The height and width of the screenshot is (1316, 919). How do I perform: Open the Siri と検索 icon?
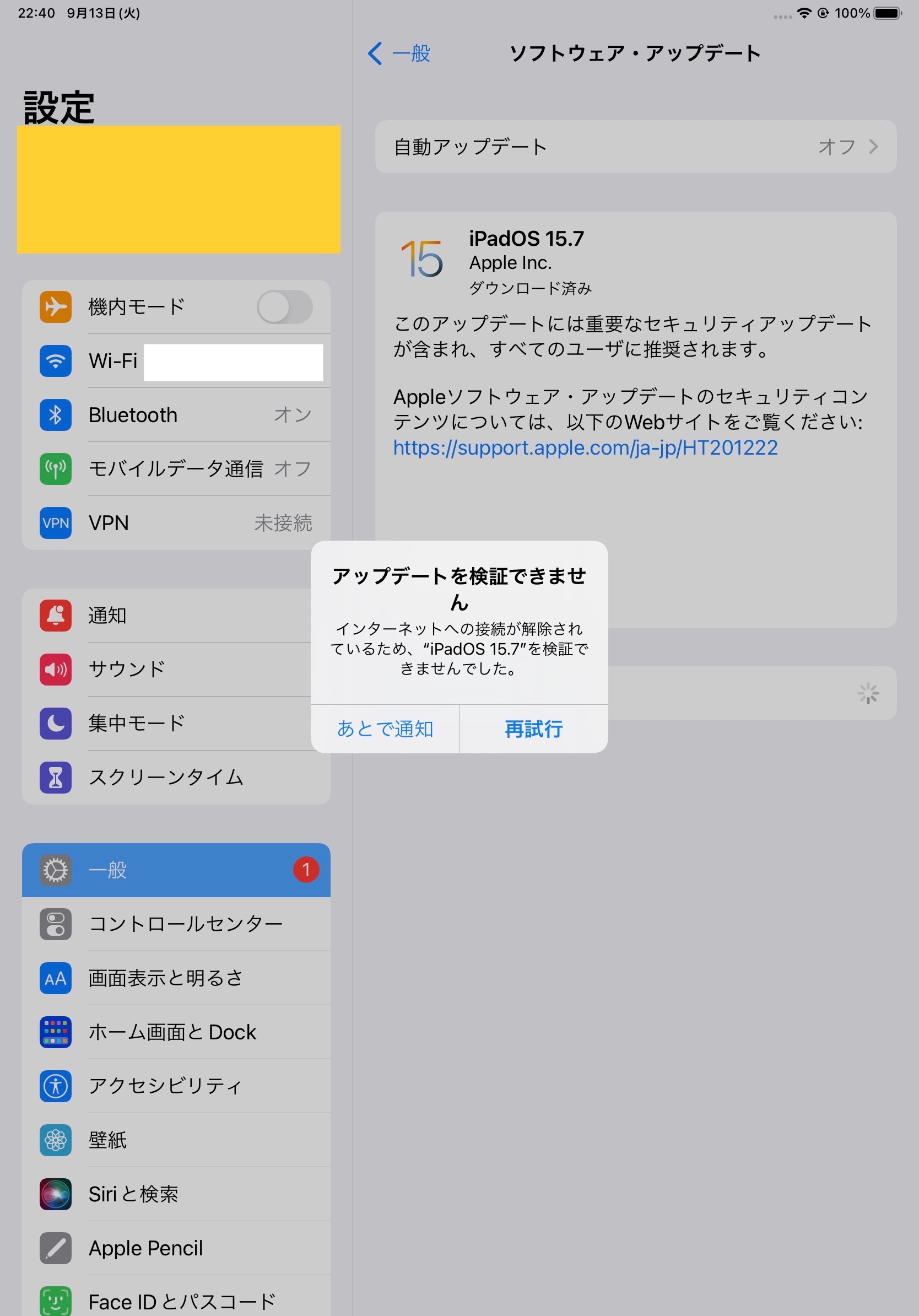pos(56,1194)
